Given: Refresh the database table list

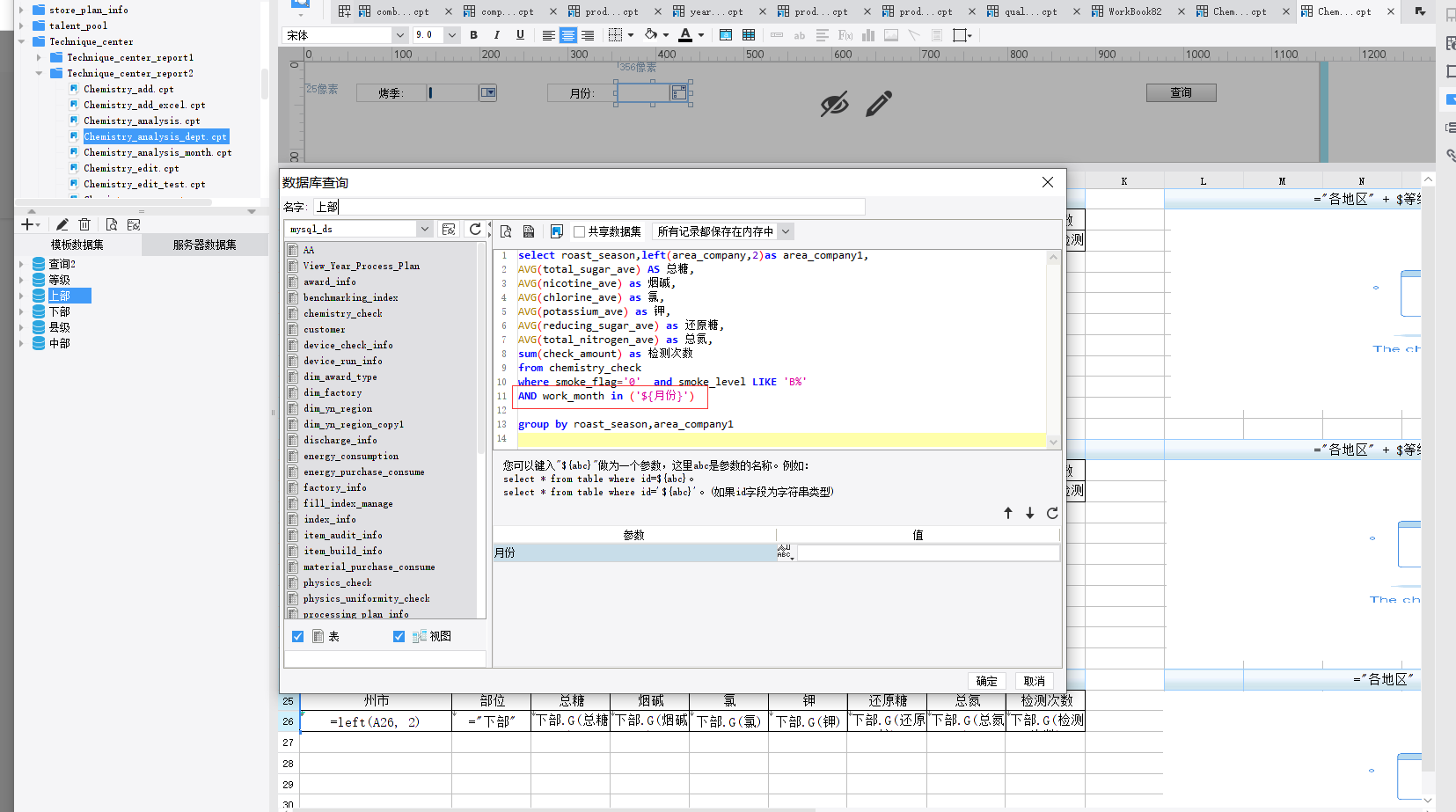Looking at the screenshot, I should point(476,229).
